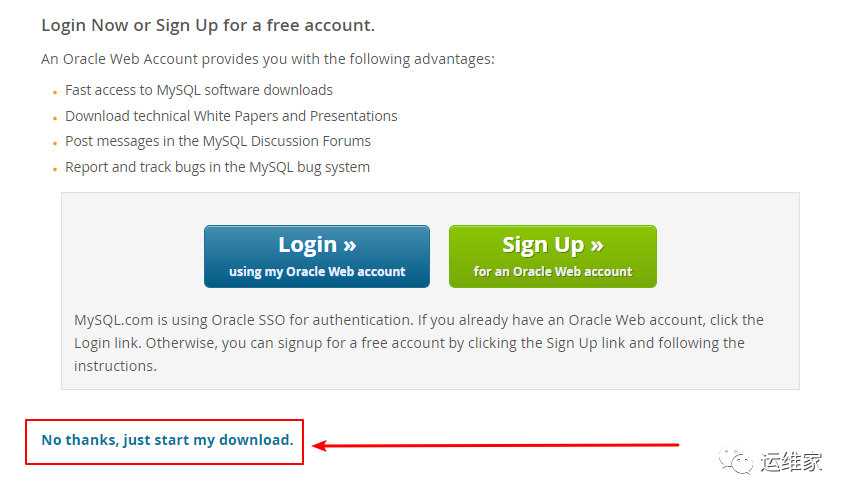Click the orange bullet beside 'Post messages'
The width and height of the screenshot is (850, 499).
click(x=54, y=144)
